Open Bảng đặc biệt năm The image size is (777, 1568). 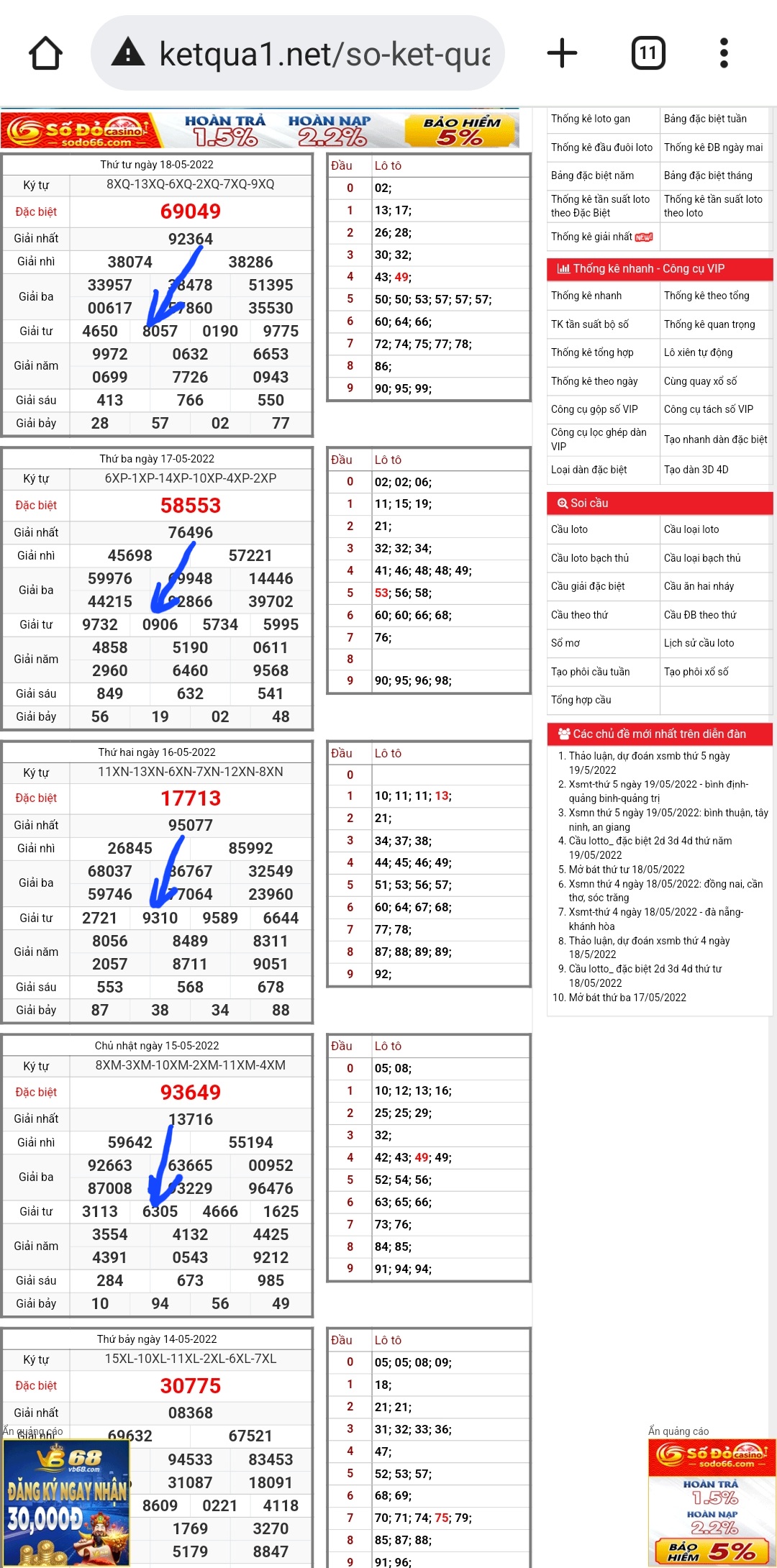click(x=592, y=176)
